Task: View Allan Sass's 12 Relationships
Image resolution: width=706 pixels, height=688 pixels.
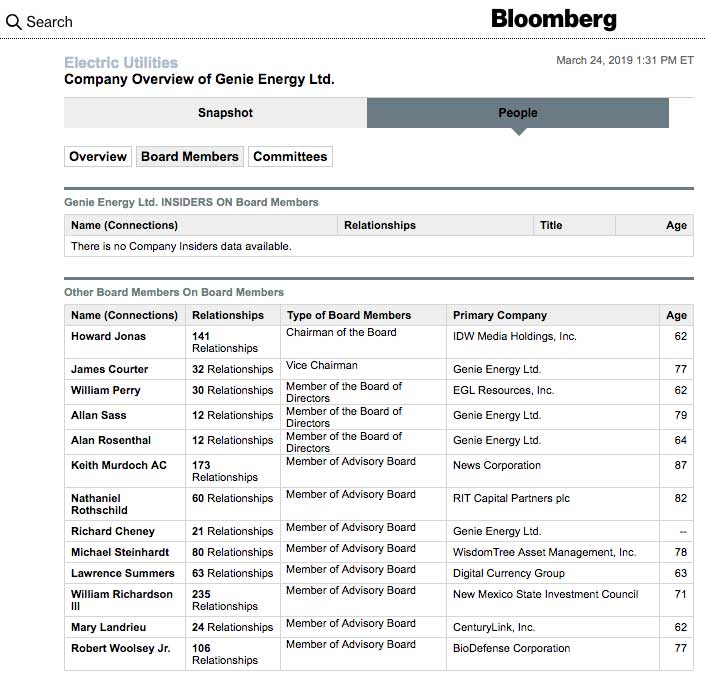Action: pyautogui.click(x=232, y=415)
